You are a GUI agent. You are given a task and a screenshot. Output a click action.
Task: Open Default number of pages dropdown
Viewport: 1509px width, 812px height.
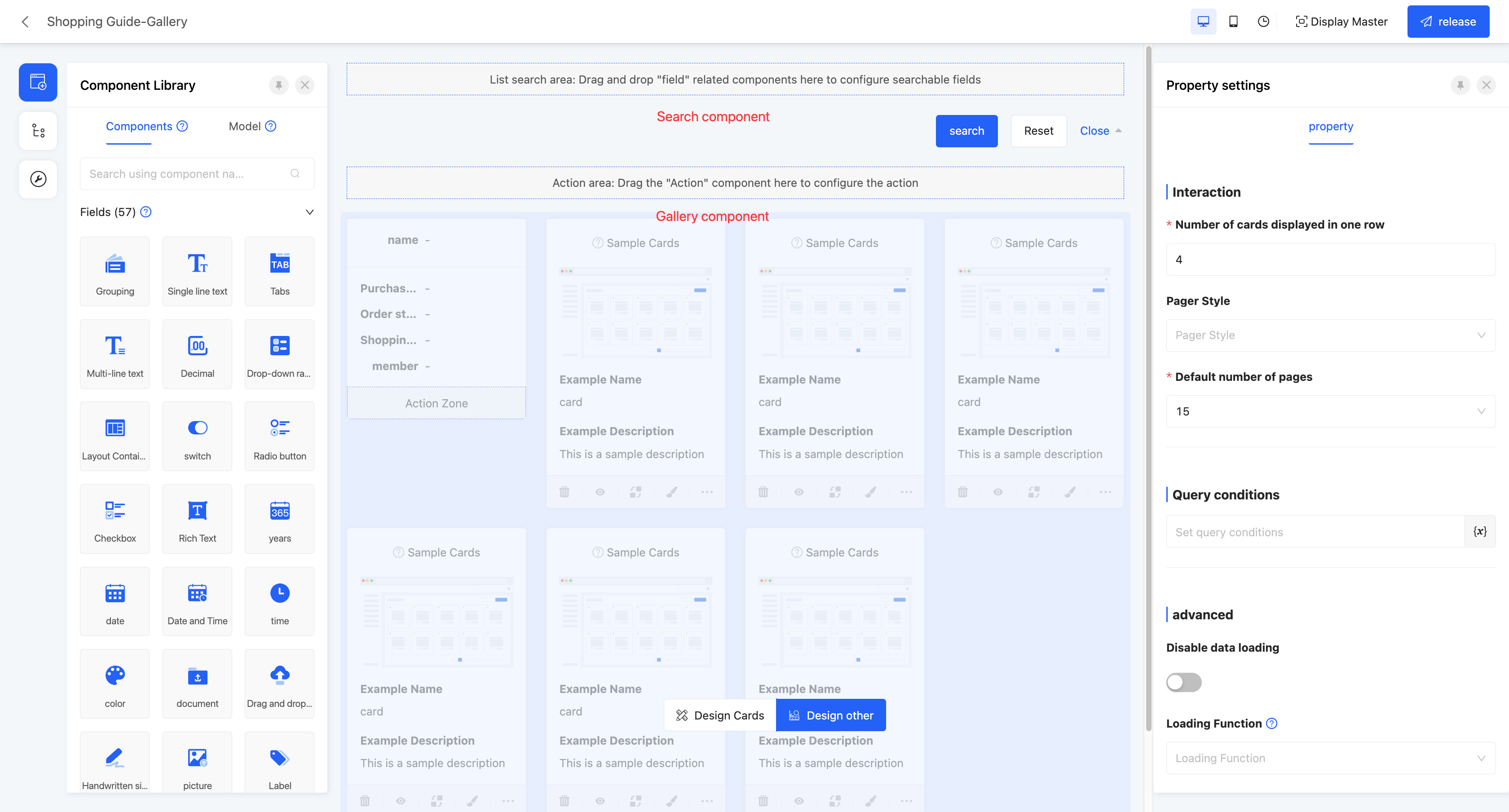(1330, 411)
